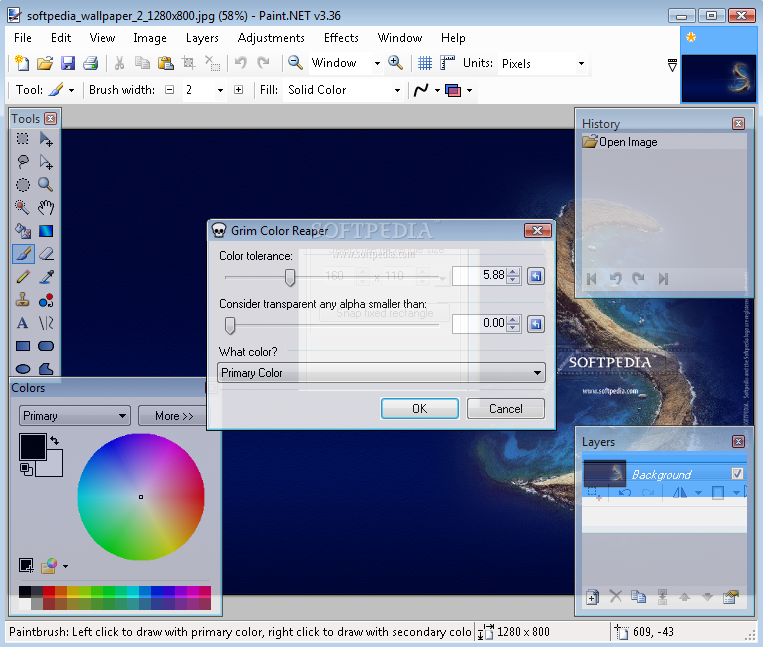The width and height of the screenshot is (763, 647).
Task: Select the Freeform Shape tool
Action: click(46, 369)
